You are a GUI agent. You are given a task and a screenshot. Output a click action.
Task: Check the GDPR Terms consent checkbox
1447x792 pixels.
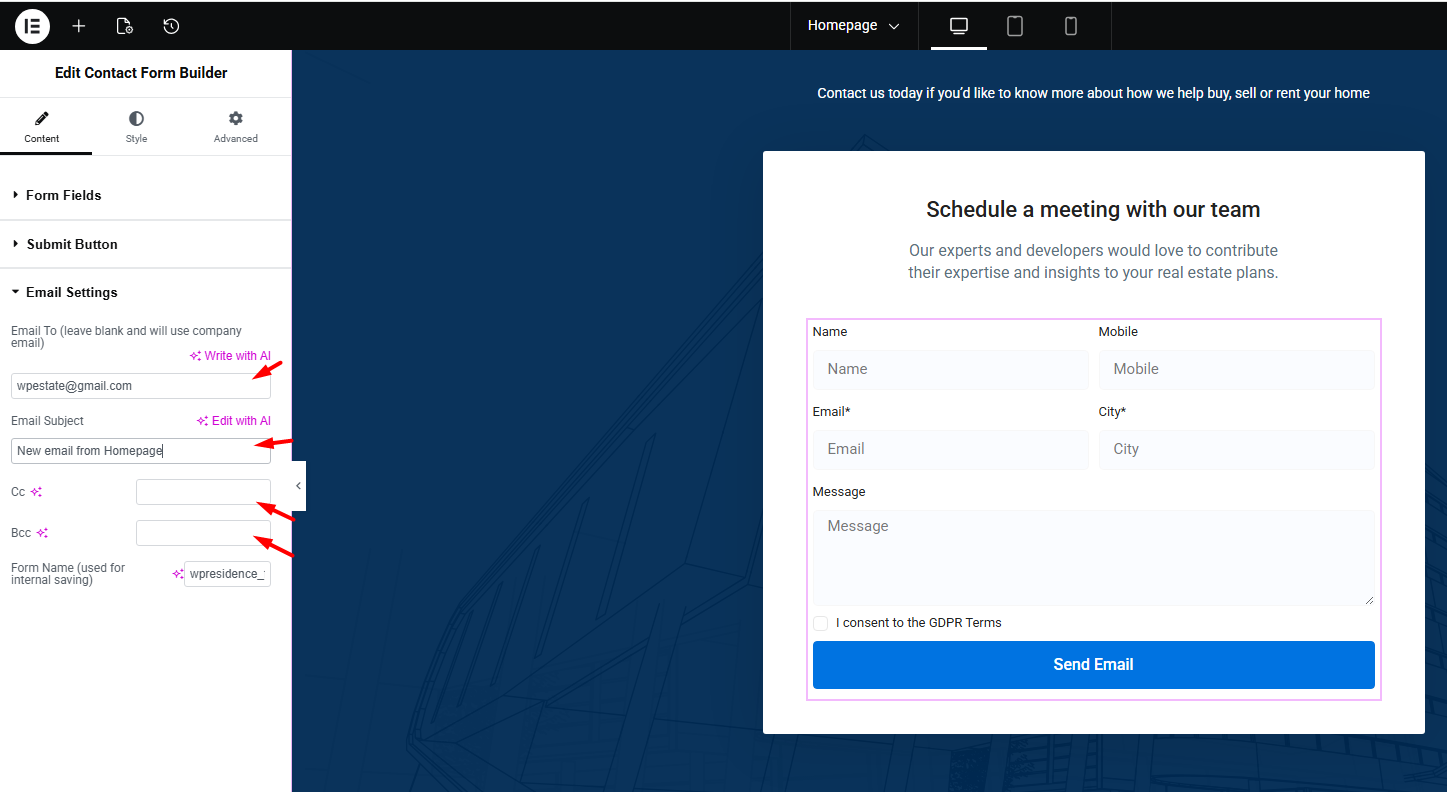(x=820, y=623)
